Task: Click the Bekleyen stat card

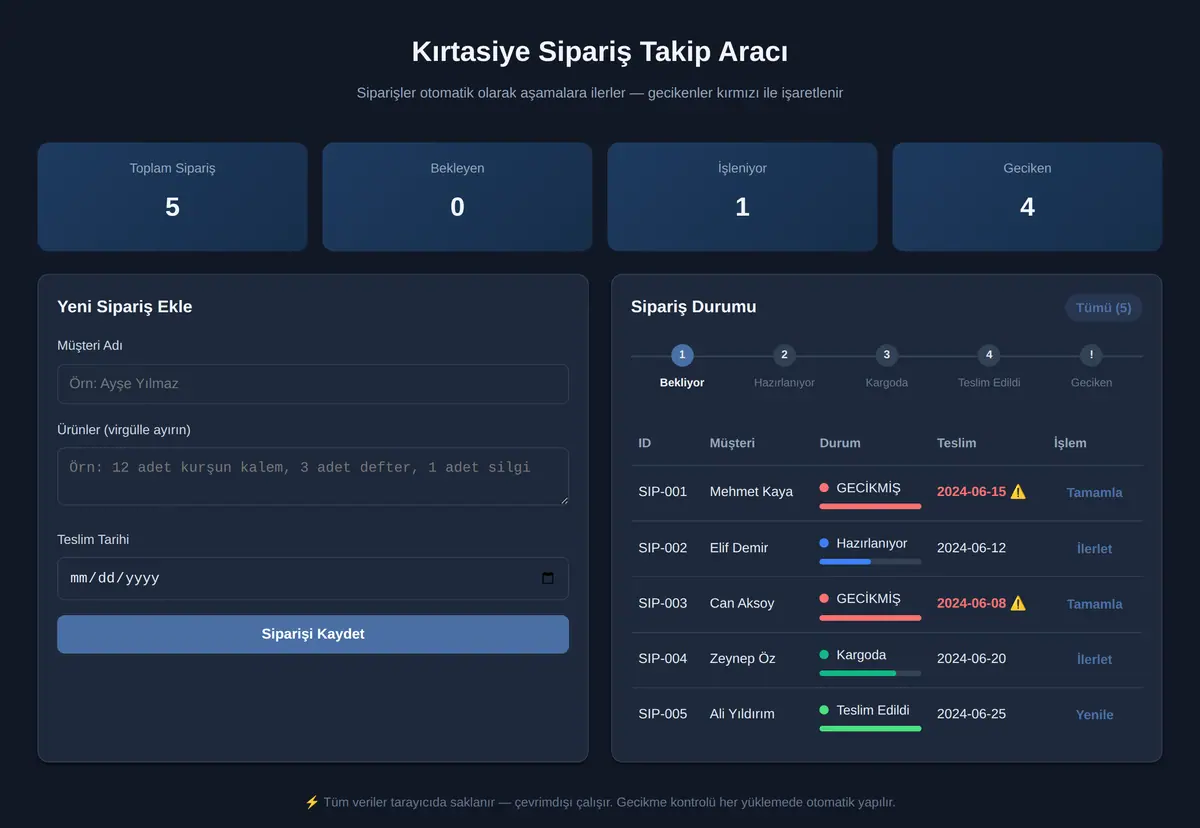Action: pyautogui.click(x=457, y=196)
